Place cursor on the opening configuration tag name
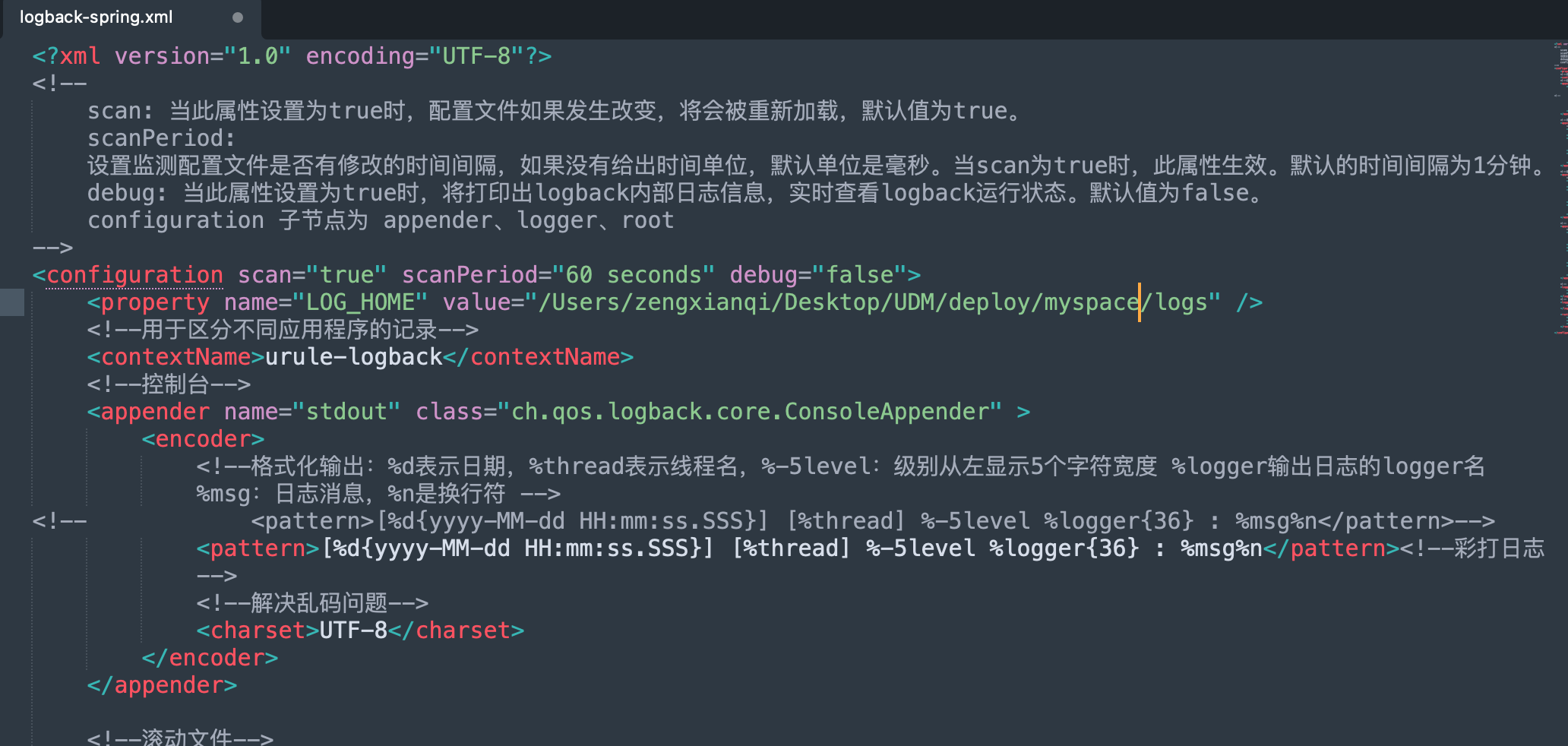 (x=134, y=275)
